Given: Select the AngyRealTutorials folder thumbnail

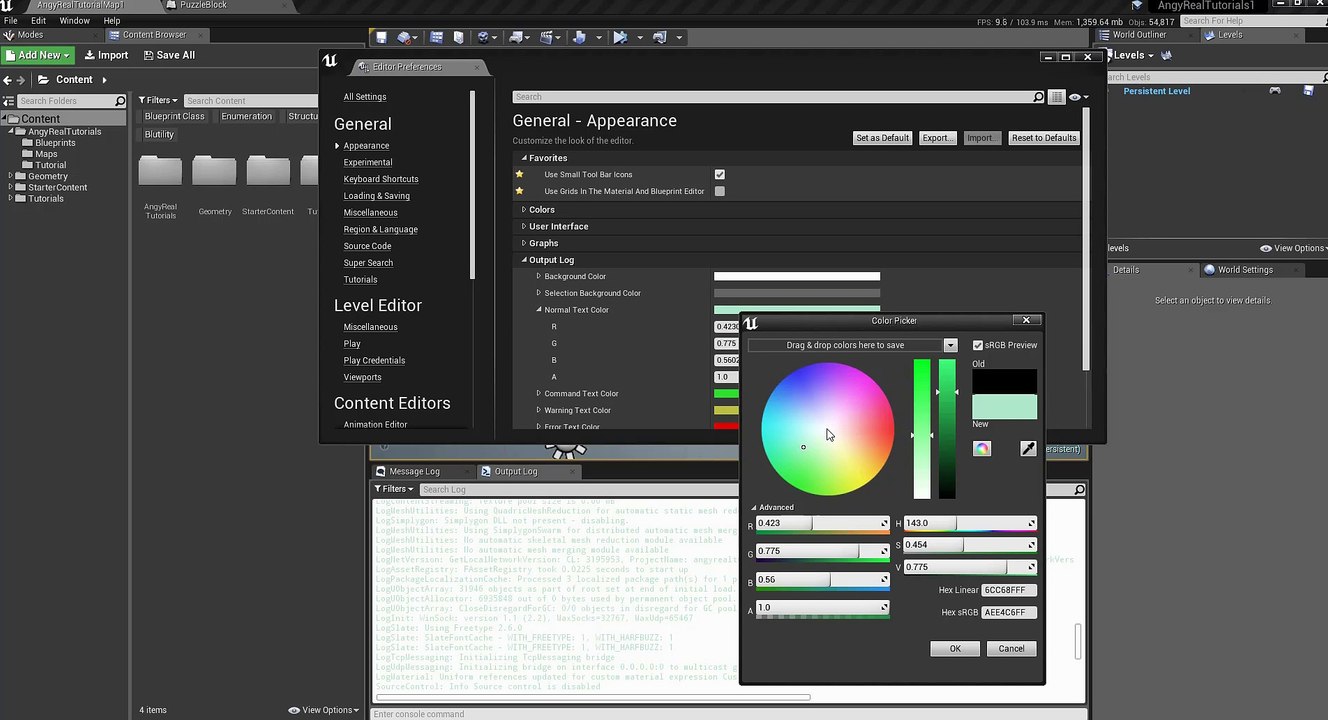Looking at the screenshot, I should coord(160,172).
